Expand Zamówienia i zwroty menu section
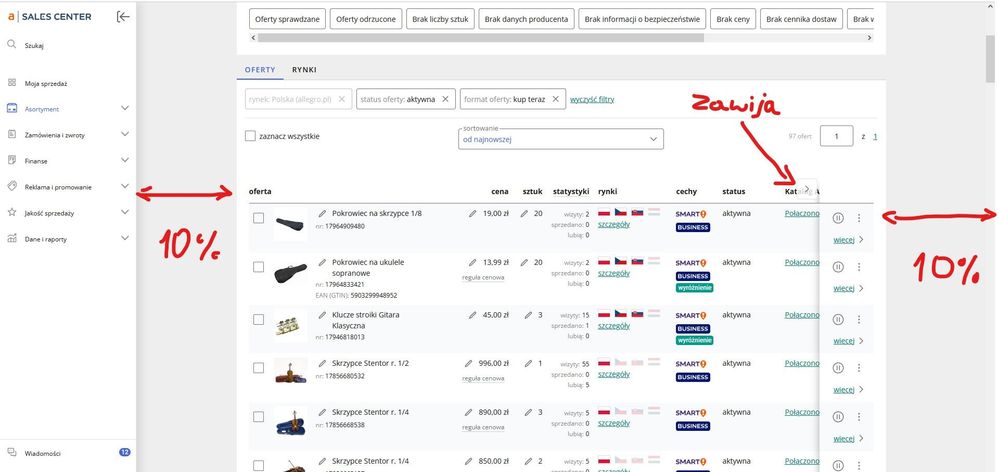 (124, 134)
